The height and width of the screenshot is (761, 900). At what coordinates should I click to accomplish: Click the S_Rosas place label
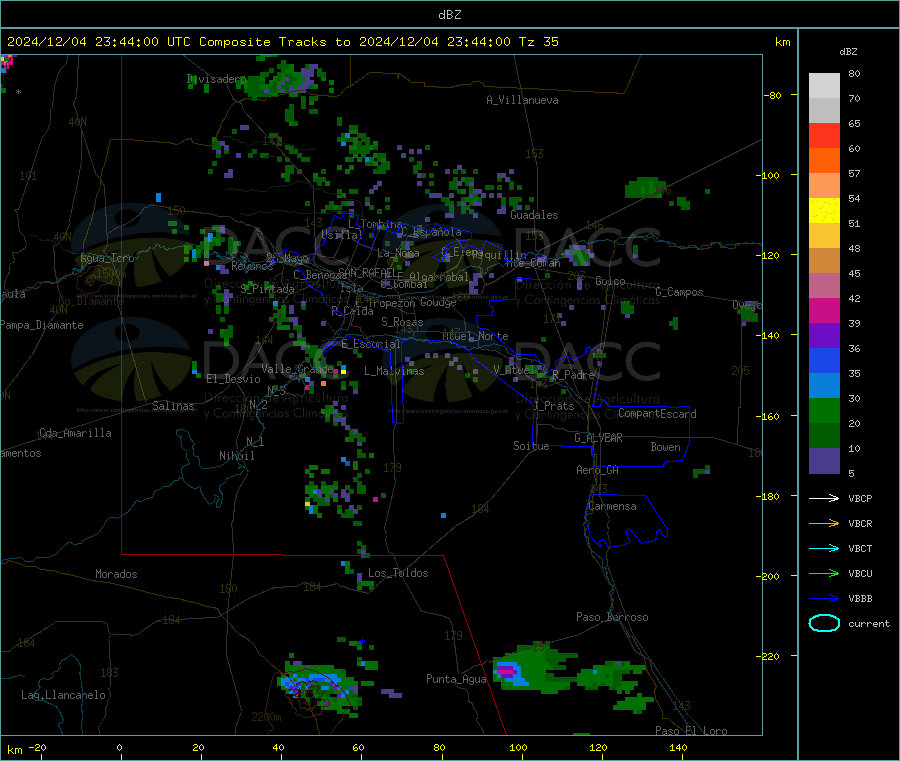point(402,322)
